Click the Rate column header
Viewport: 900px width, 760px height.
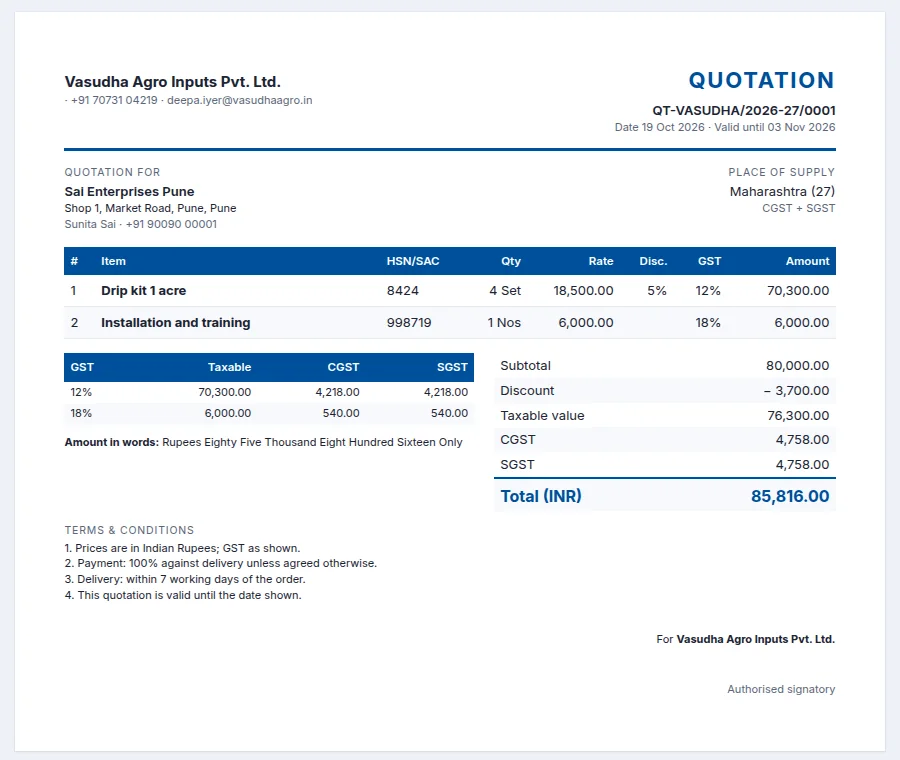601,261
